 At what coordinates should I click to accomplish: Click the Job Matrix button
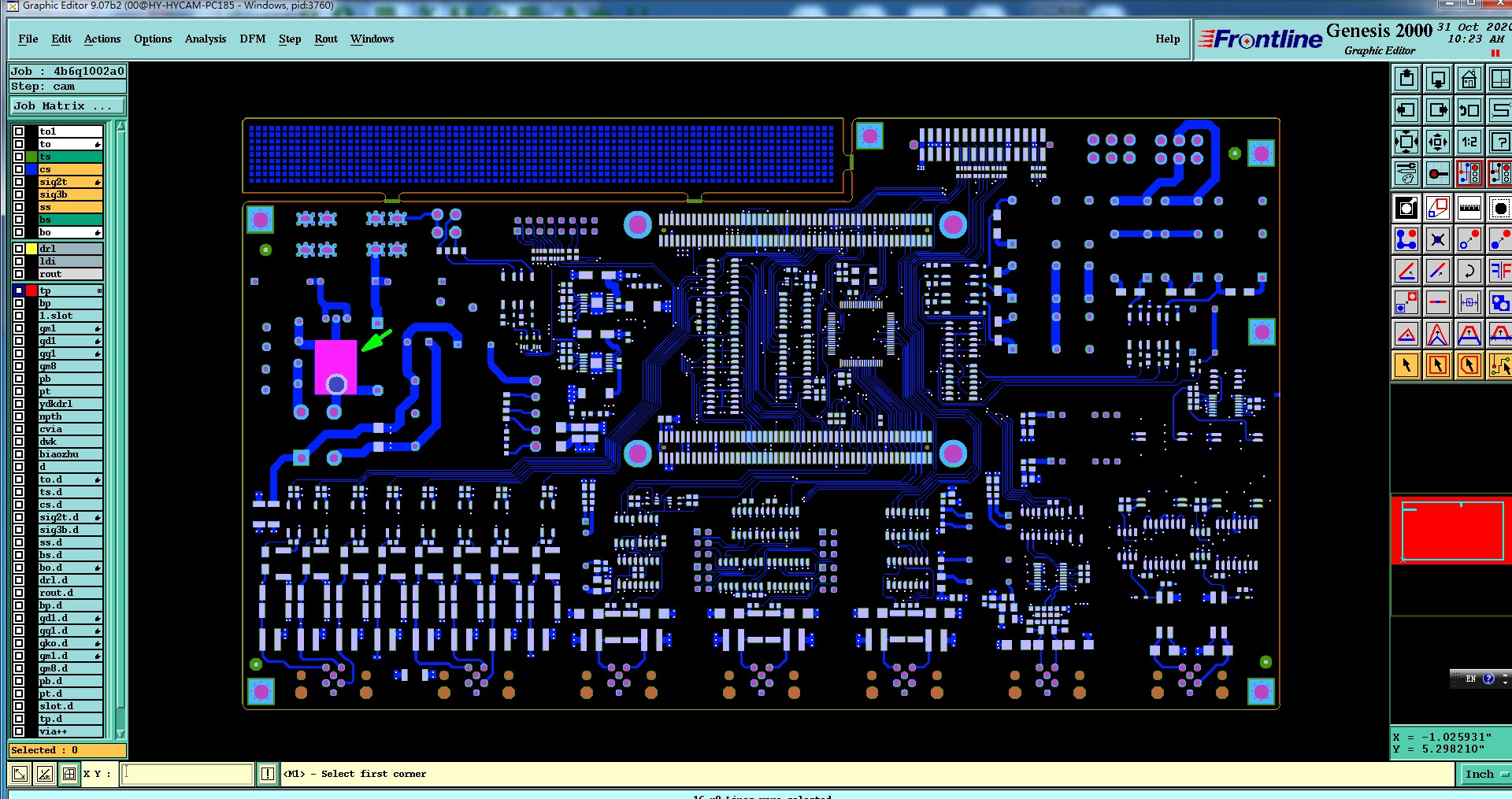(x=67, y=106)
